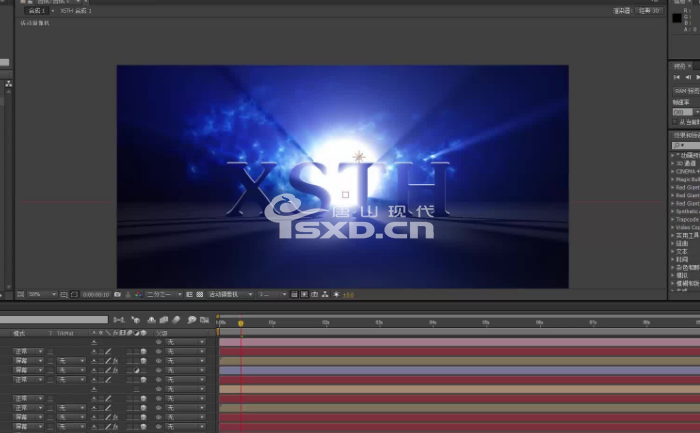The height and width of the screenshot is (433, 700).
Task: Open the Graph Editor icon
Action: [x=204, y=320]
